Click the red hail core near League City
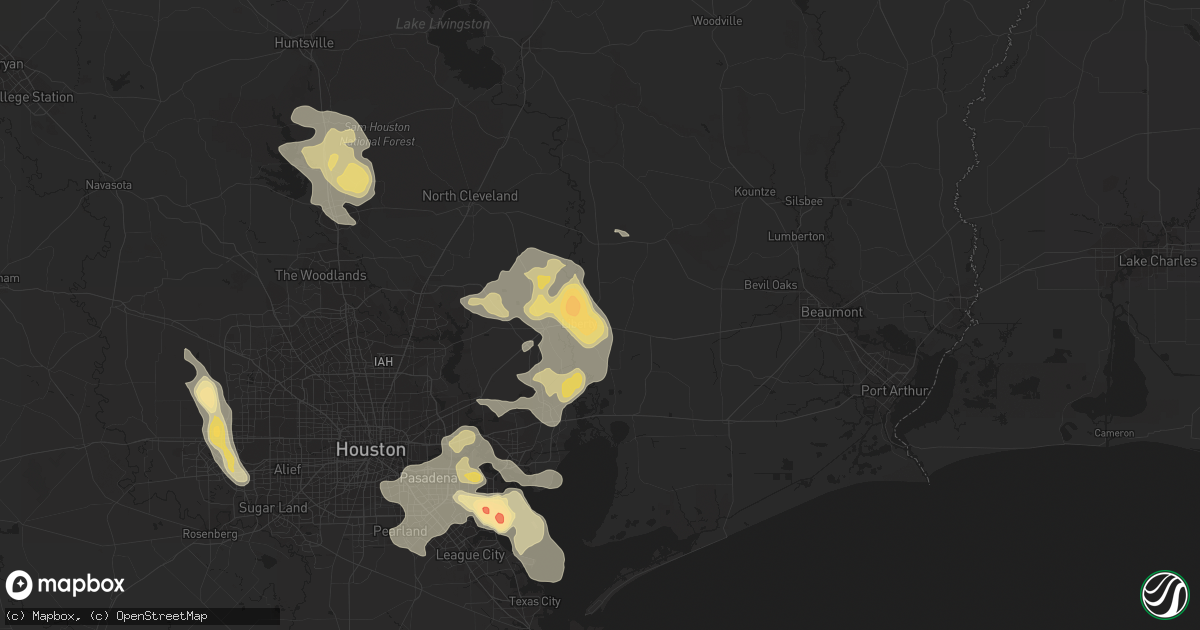Viewport: 1200px width, 630px height. tap(499, 518)
